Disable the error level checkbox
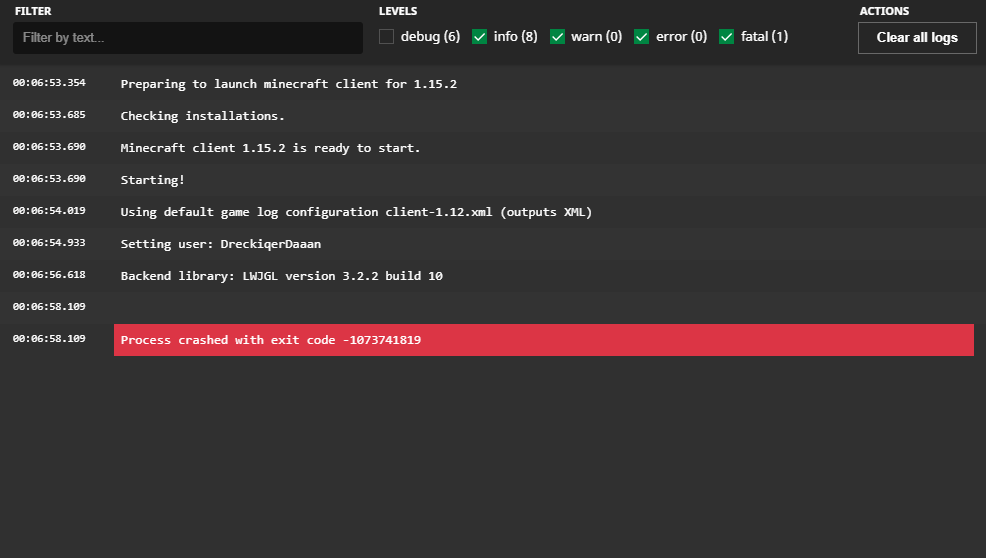 tap(642, 37)
